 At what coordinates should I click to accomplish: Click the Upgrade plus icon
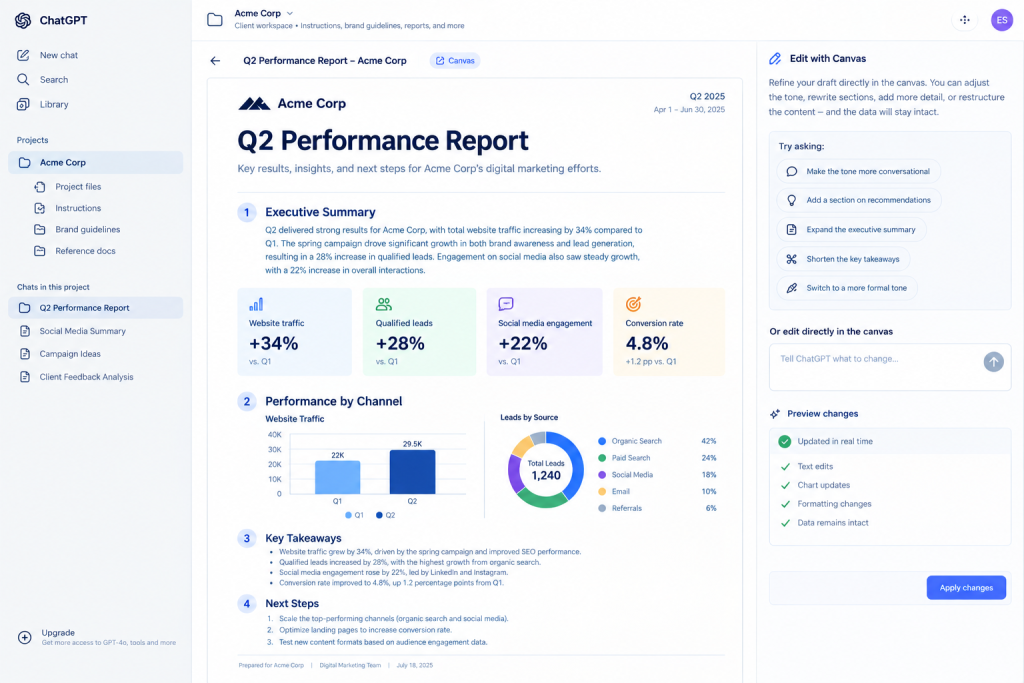click(x=25, y=637)
